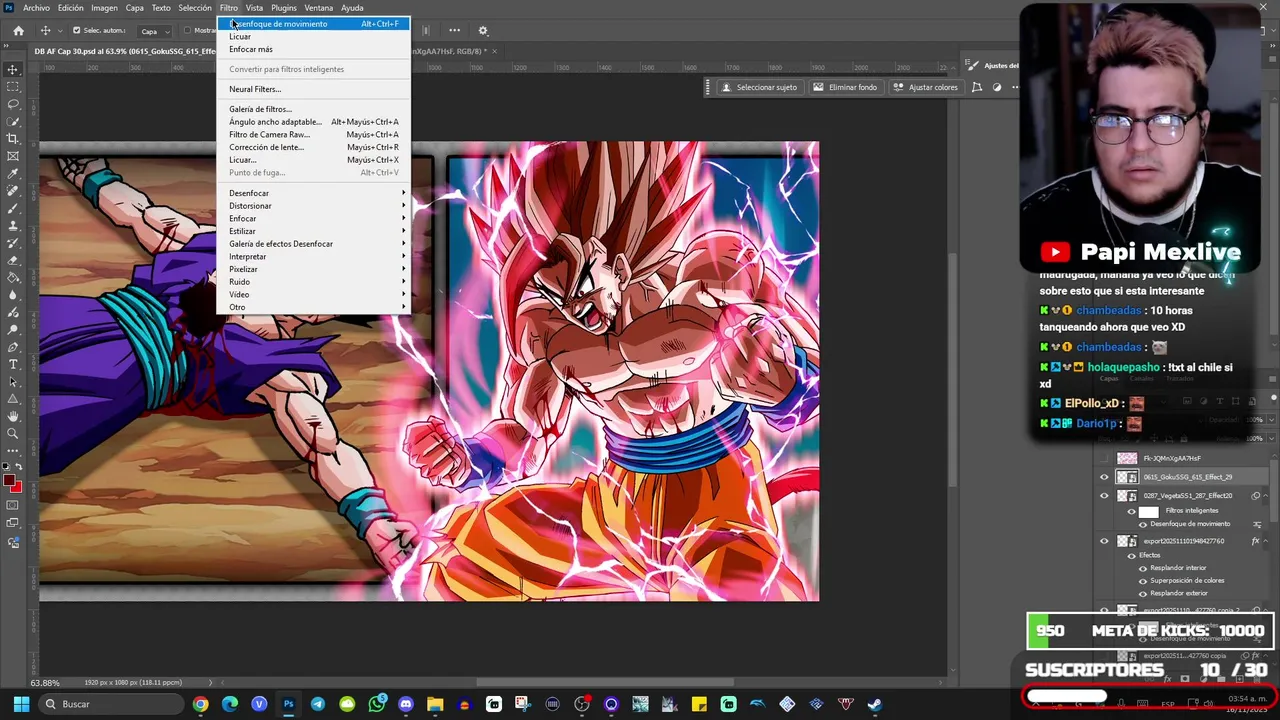Screen dimensions: 1280x720
Task: Open the Capa dropdown in options bar
Action: [x=157, y=31]
